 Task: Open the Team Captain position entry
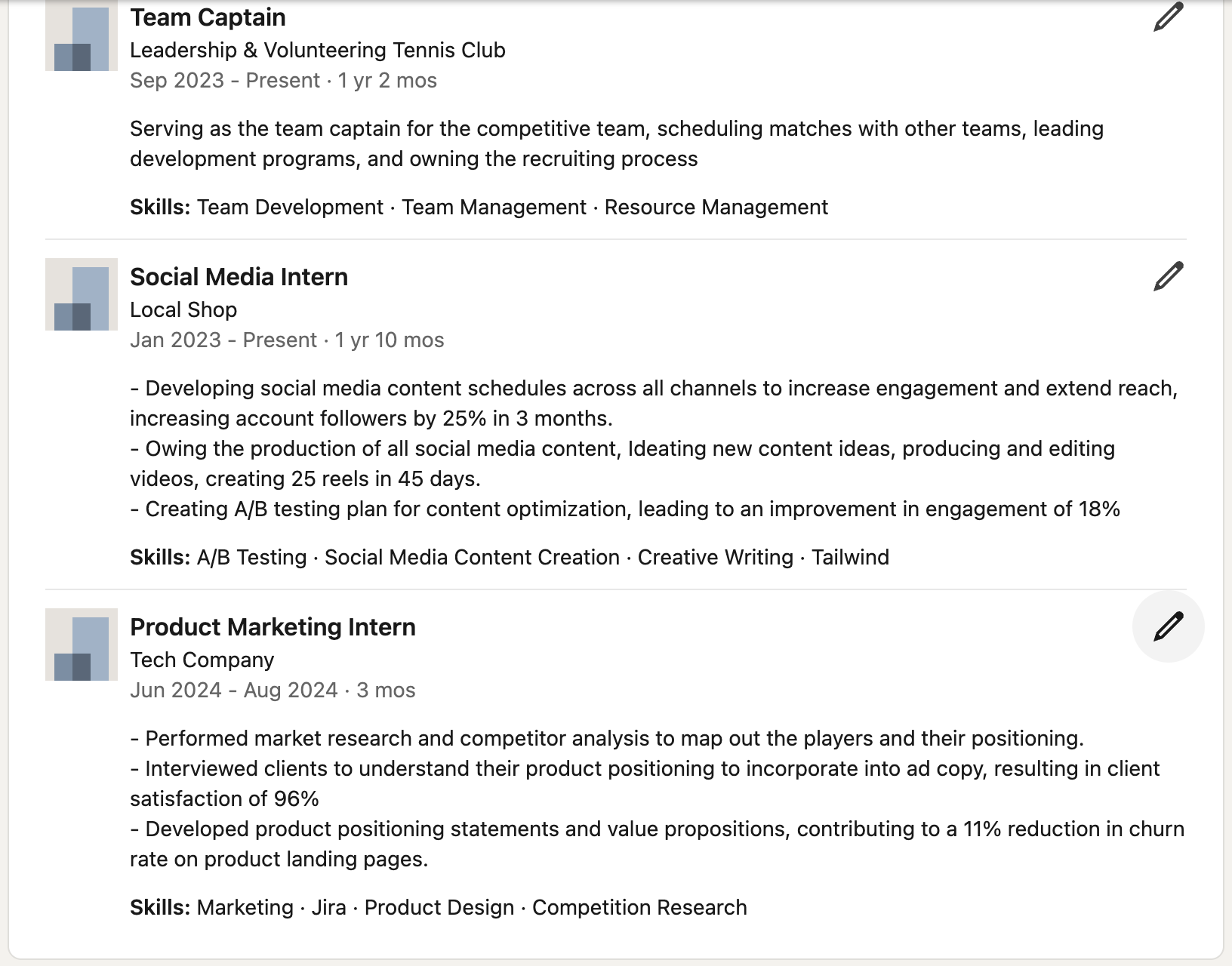[x=208, y=17]
